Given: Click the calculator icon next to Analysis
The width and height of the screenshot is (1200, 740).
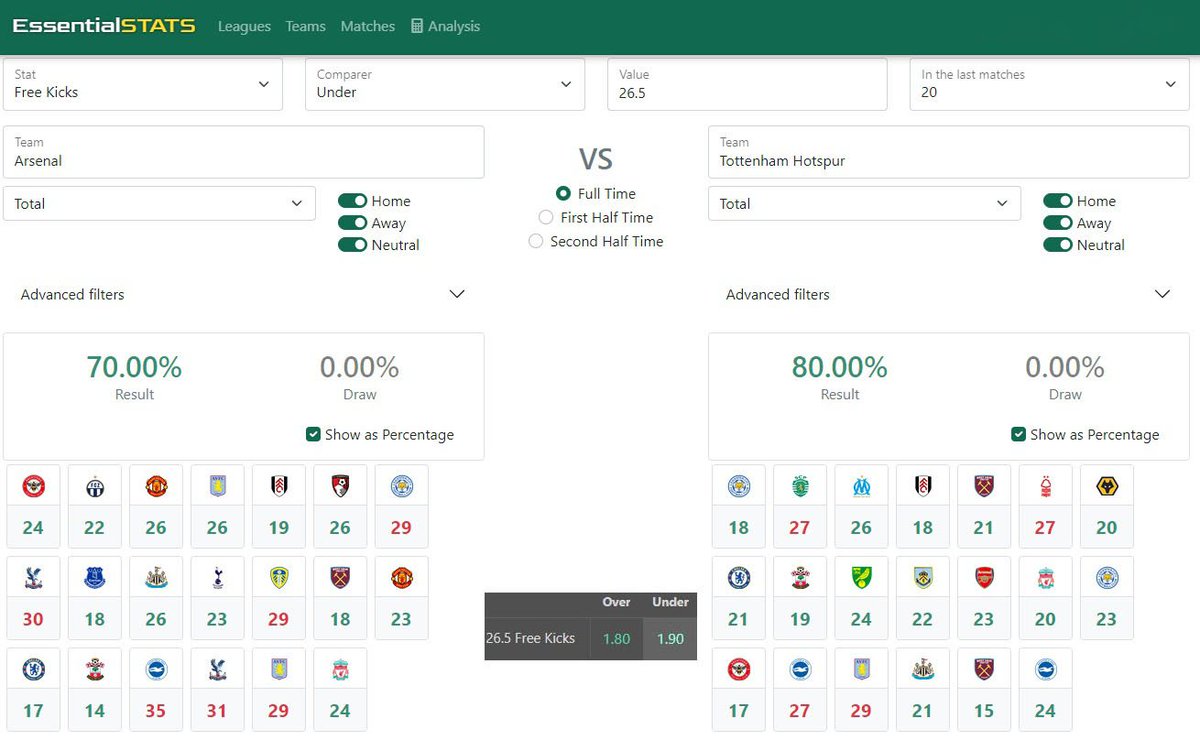Looking at the screenshot, I should click(x=417, y=26).
